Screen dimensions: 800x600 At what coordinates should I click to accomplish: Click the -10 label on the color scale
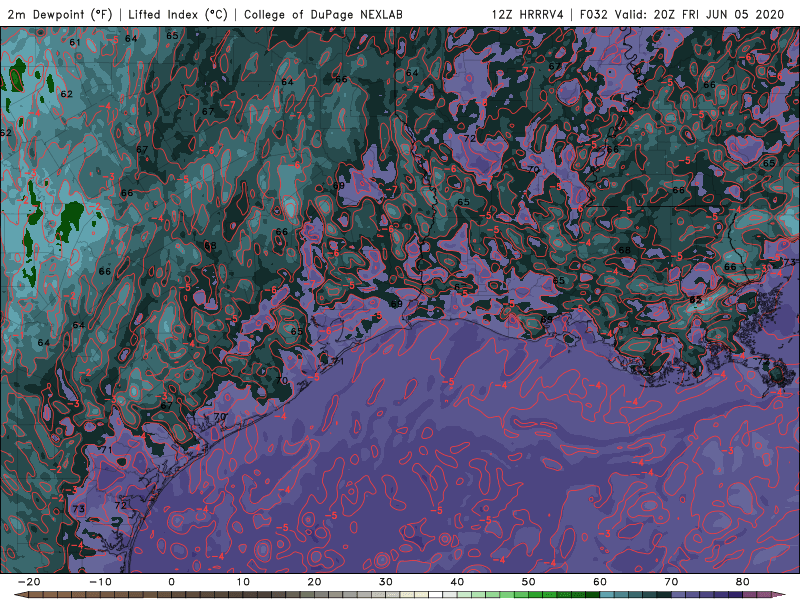click(100, 582)
